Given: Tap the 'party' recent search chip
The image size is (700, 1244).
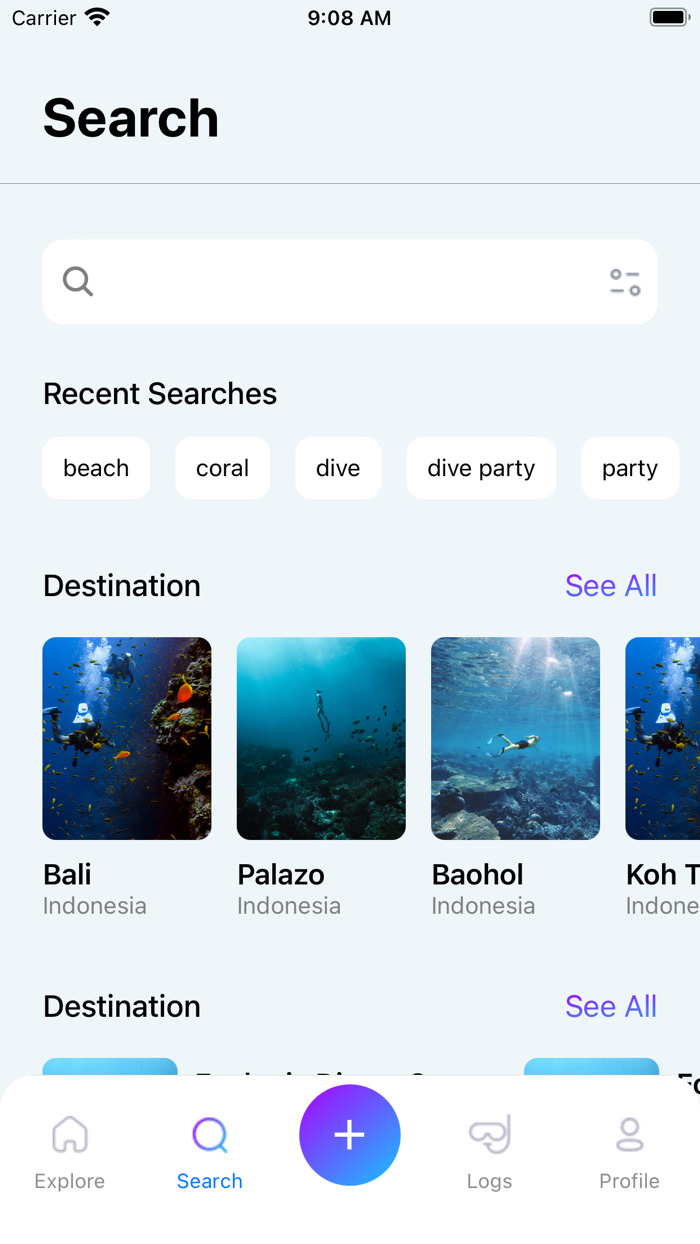Looking at the screenshot, I should 629,467.
